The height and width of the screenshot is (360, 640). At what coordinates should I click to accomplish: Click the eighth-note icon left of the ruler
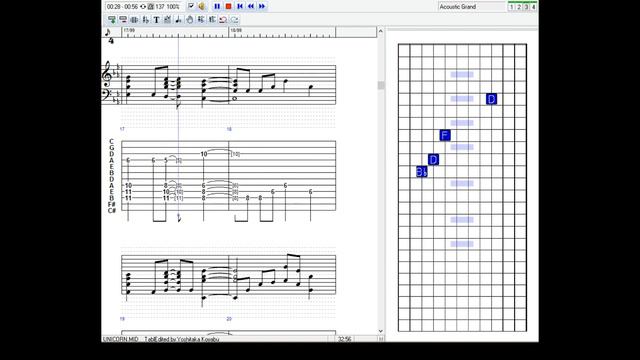(108, 32)
